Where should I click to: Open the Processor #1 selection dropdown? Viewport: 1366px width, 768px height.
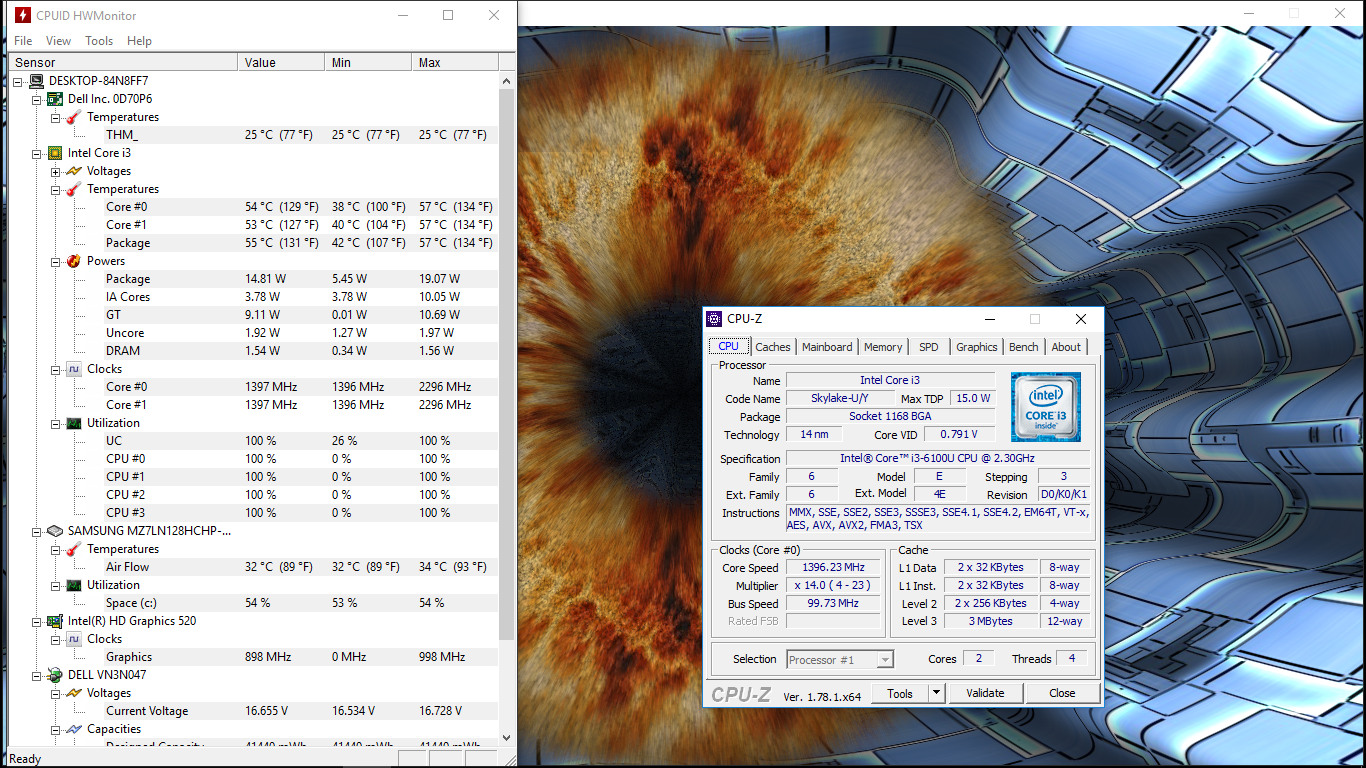pyautogui.click(x=885, y=659)
